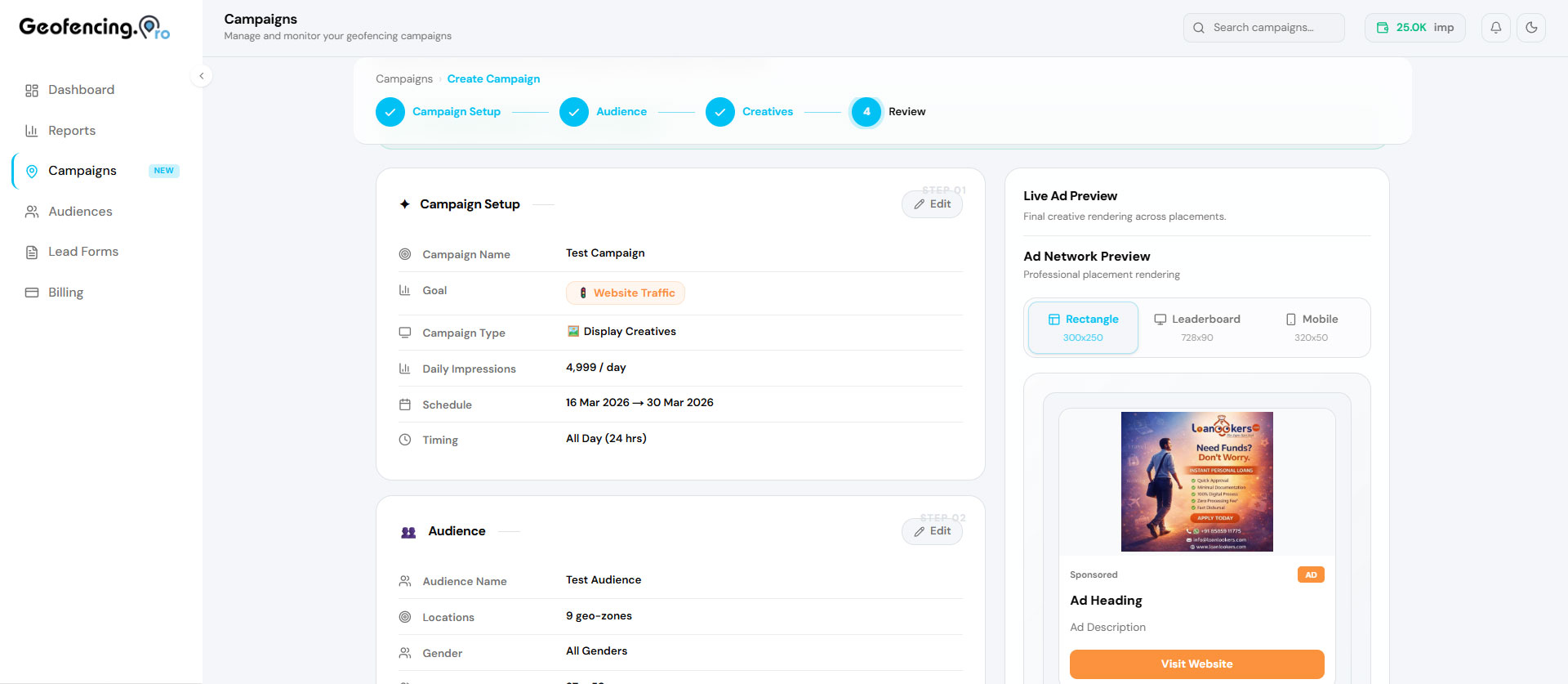The image size is (1568, 684).
Task: Click the Campaign Setup step checkmark circle
Action: pos(390,112)
